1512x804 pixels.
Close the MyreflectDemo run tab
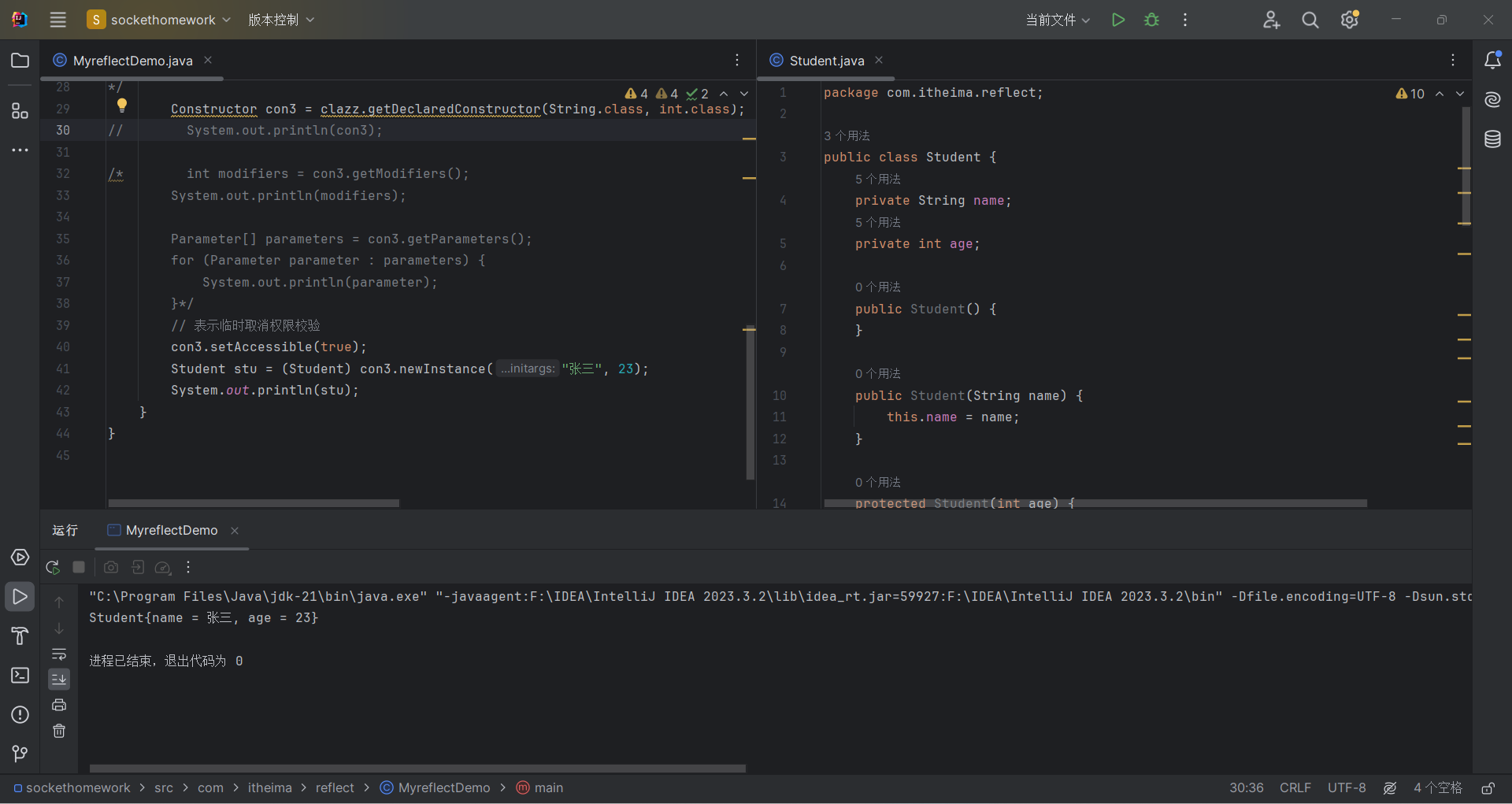point(235,531)
